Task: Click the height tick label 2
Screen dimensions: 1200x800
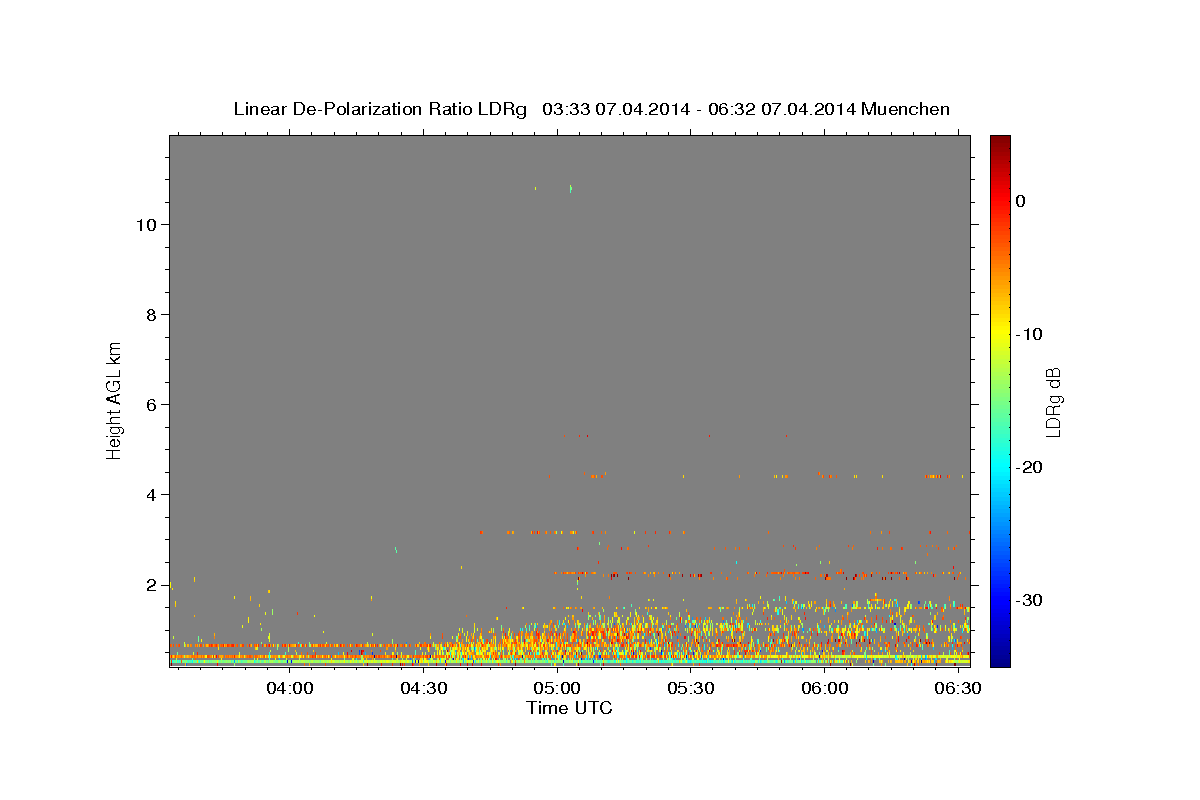Action: coord(152,585)
